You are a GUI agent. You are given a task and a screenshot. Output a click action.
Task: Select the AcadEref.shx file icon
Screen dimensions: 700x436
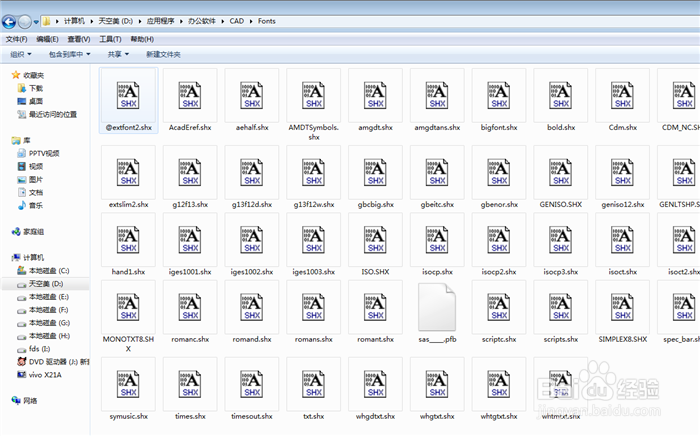coord(190,96)
